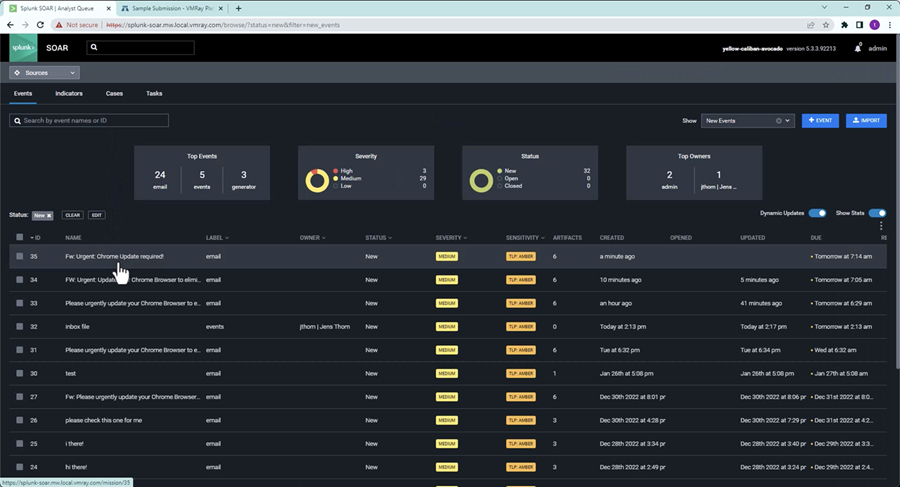900x487 pixels.
Task: Open the table column options menu
Action: (x=881, y=226)
